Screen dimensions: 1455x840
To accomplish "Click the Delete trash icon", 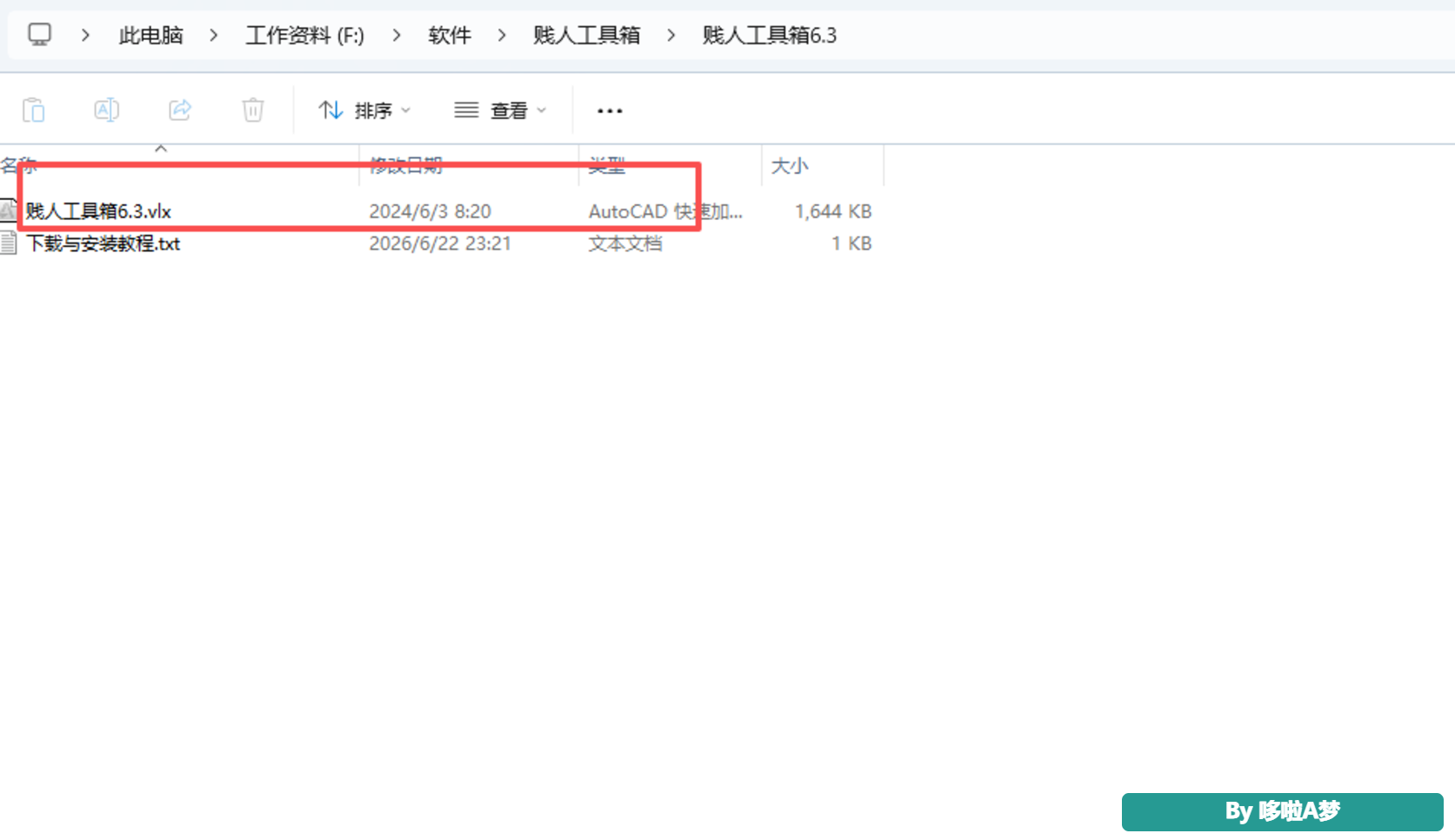I will click(x=253, y=110).
